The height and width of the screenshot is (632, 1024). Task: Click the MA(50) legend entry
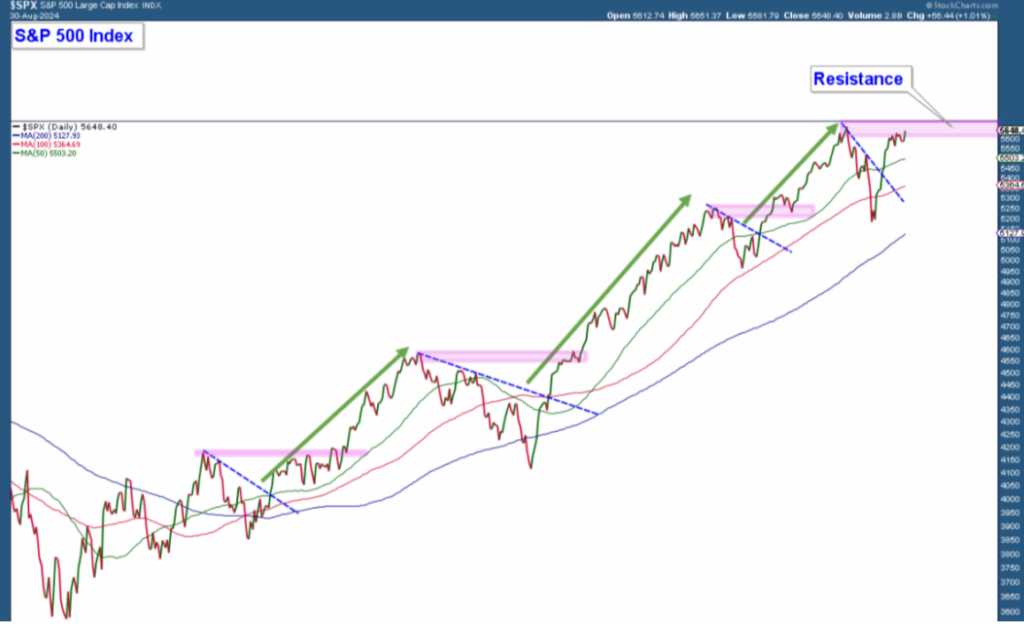click(x=48, y=153)
